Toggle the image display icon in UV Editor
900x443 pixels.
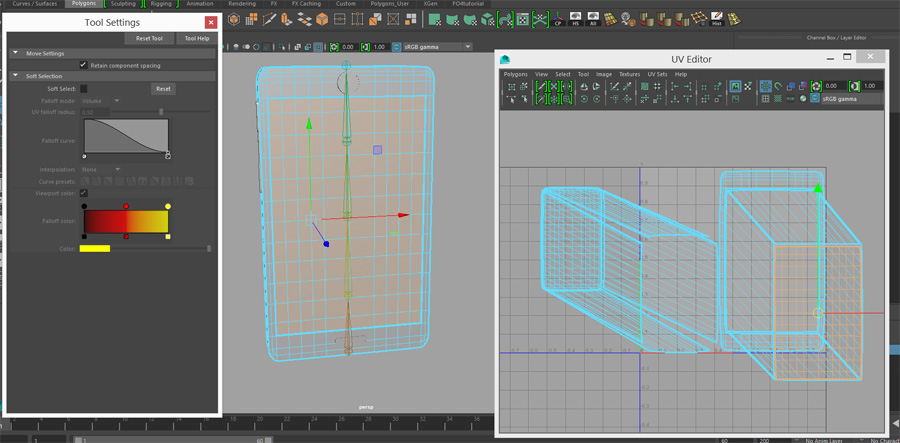734,87
